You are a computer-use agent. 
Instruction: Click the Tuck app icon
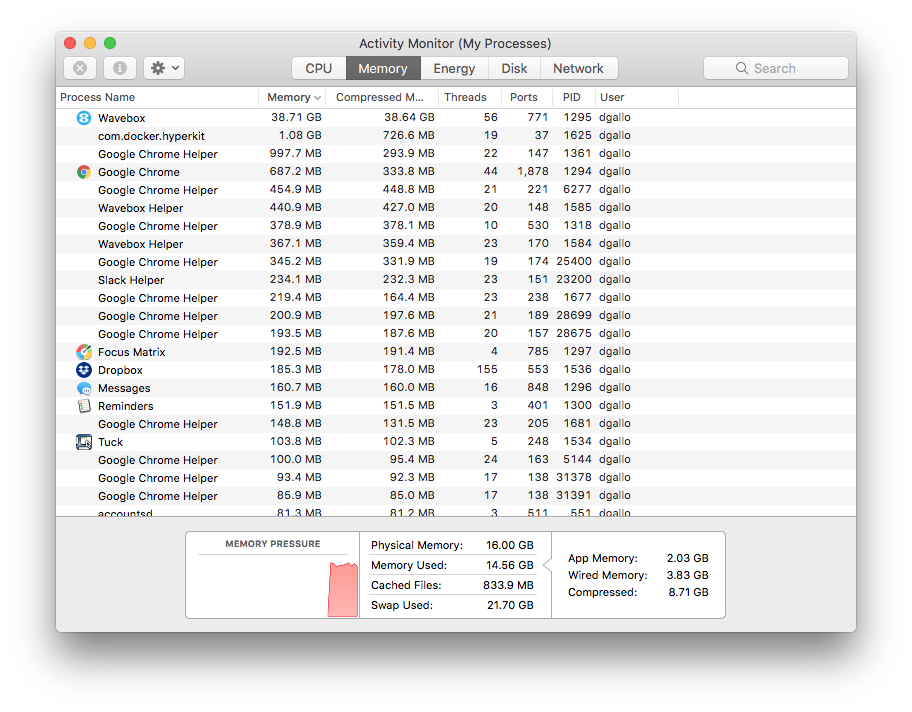point(83,441)
